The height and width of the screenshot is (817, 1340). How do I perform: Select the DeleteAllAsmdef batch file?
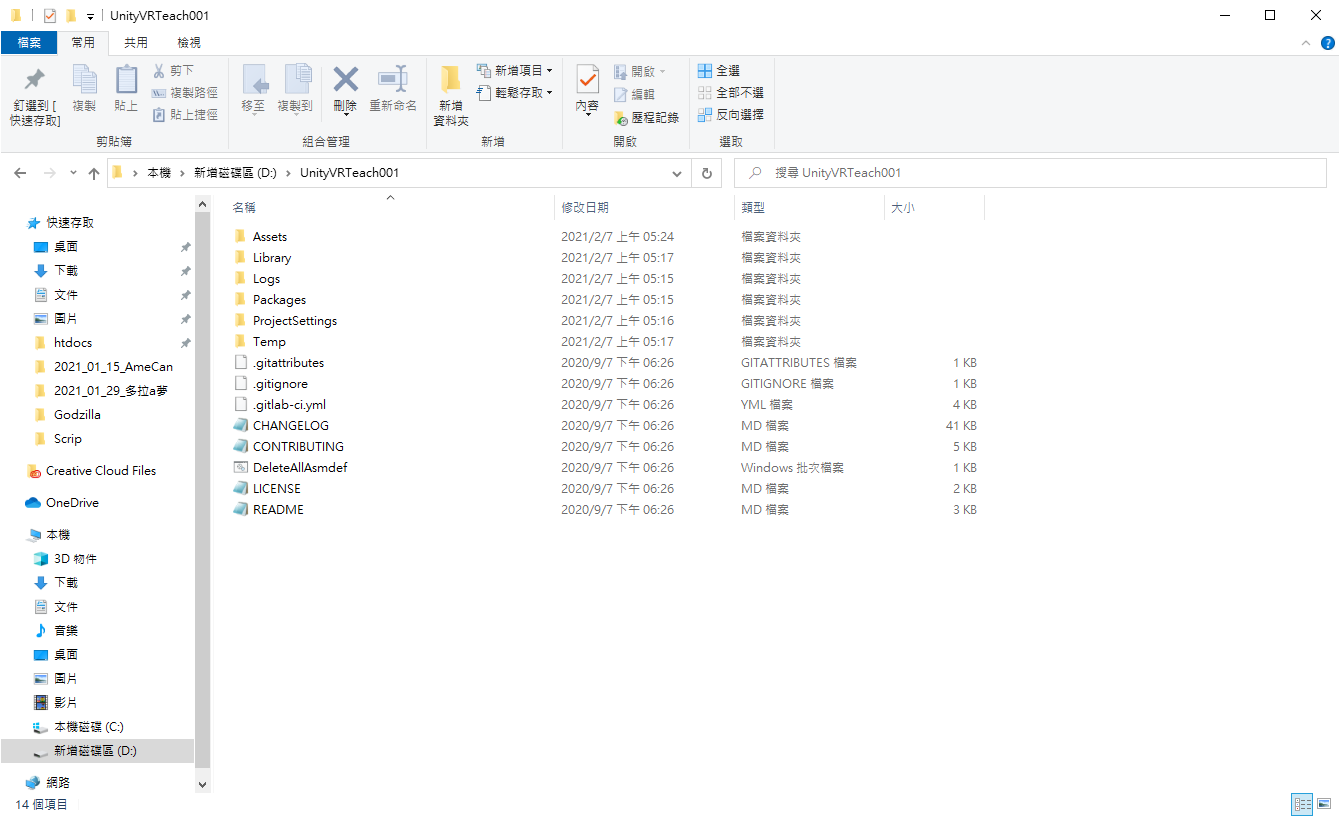click(300, 468)
